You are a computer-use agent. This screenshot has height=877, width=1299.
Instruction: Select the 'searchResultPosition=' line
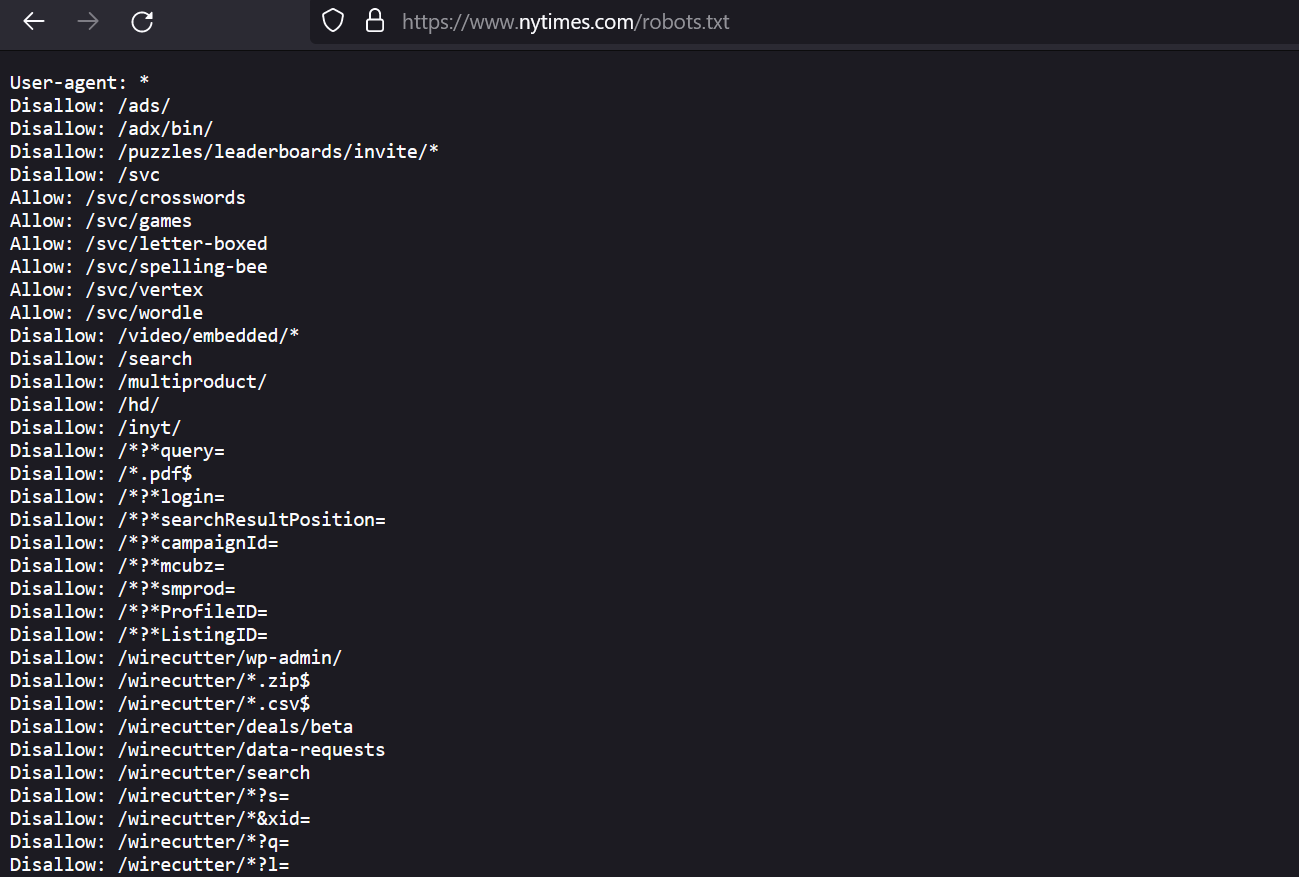(x=198, y=519)
